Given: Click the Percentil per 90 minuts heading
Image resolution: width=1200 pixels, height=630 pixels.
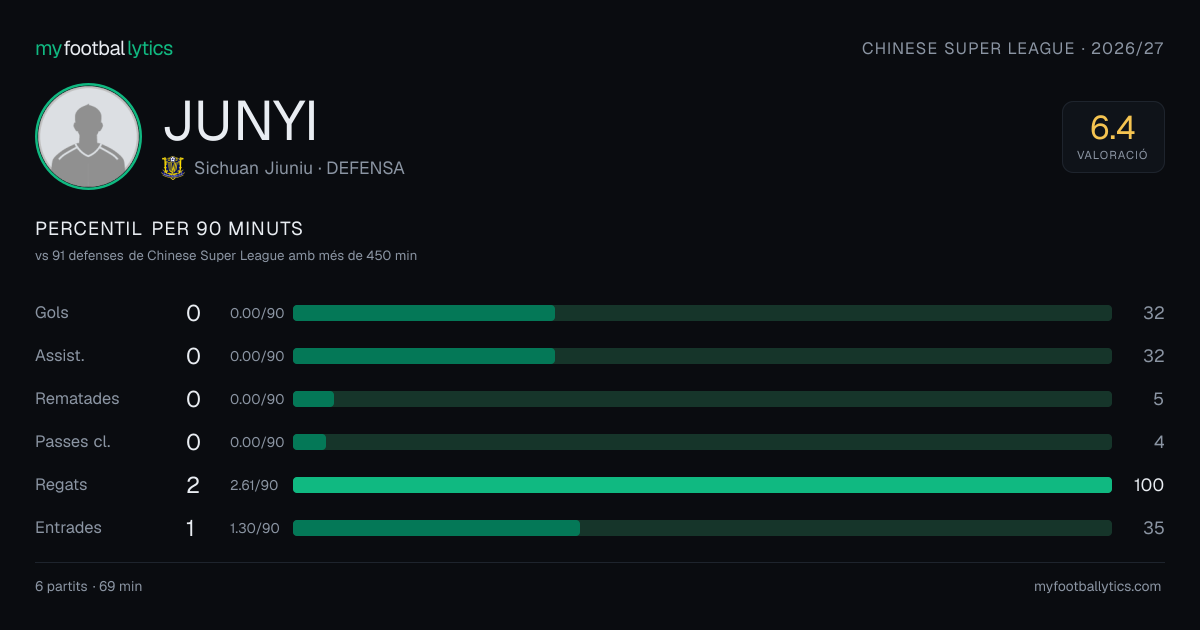Looking at the screenshot, I should (x=169, y=229).
